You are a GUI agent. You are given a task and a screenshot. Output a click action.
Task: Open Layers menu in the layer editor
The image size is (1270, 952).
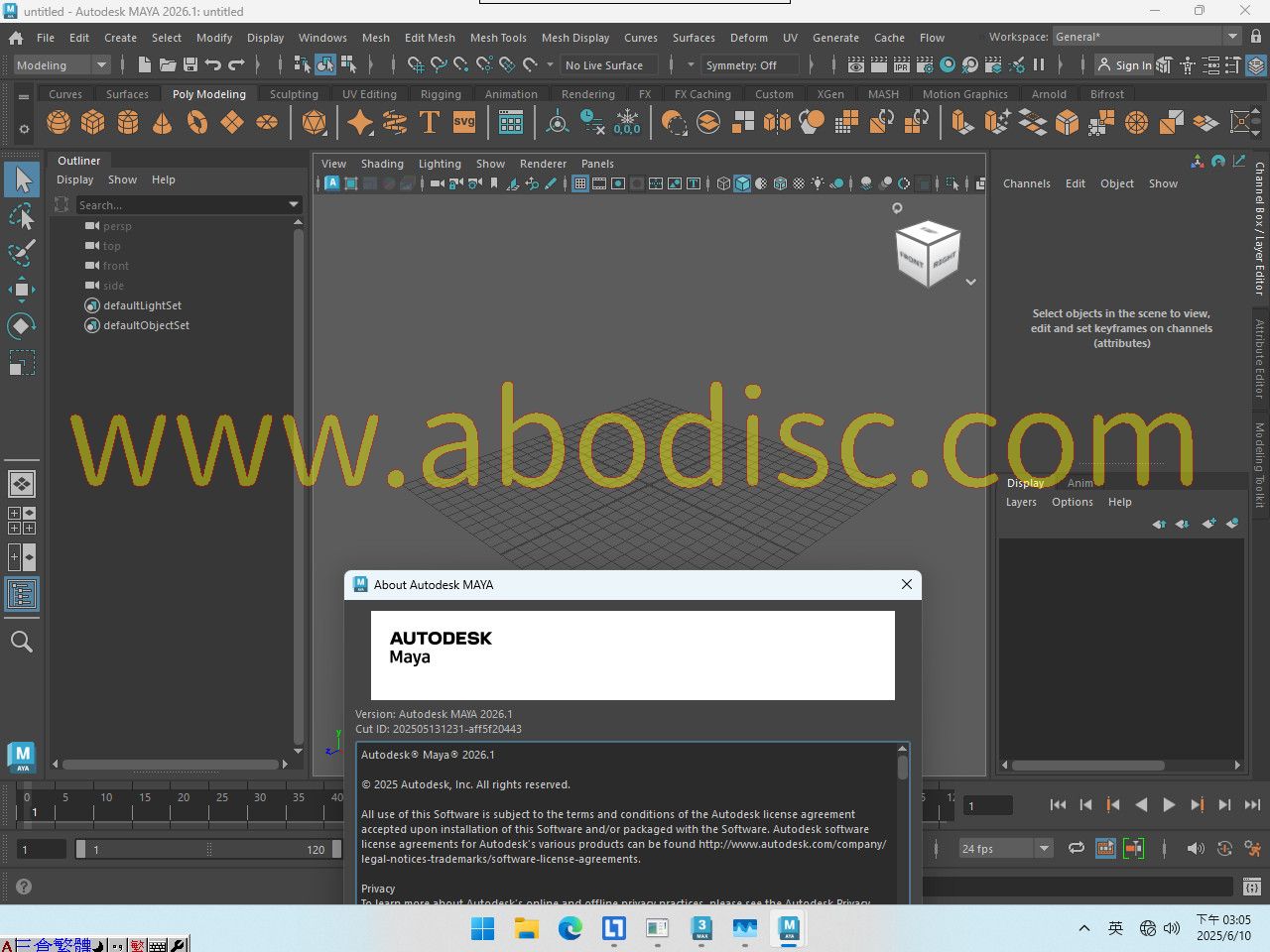[1021, 502]
